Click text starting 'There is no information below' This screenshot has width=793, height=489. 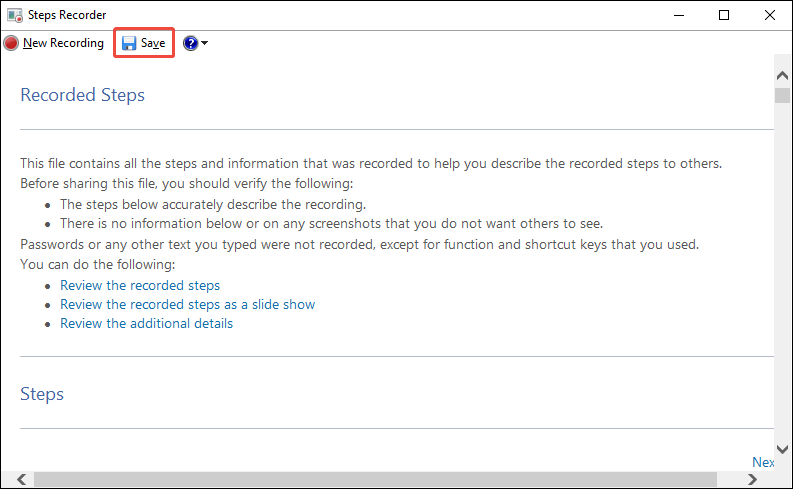coord(332,224)
